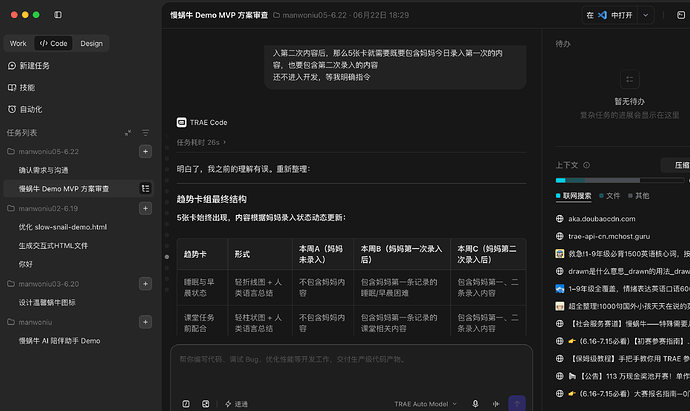Open the 自动化 automation page
The height and width of the screenshot is (411, 690).
point(25,109)
